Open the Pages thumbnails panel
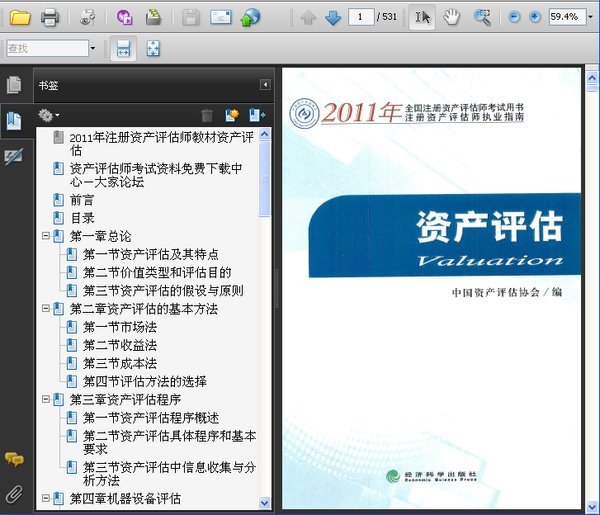600x515 pixels. (x=14, y=85)
